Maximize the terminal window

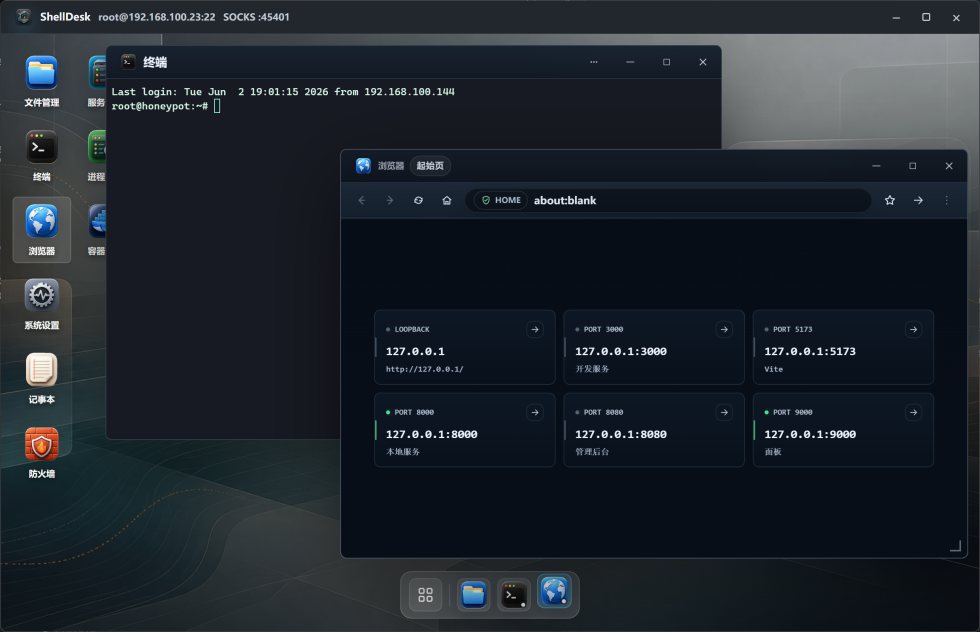[x=666, y=62]
